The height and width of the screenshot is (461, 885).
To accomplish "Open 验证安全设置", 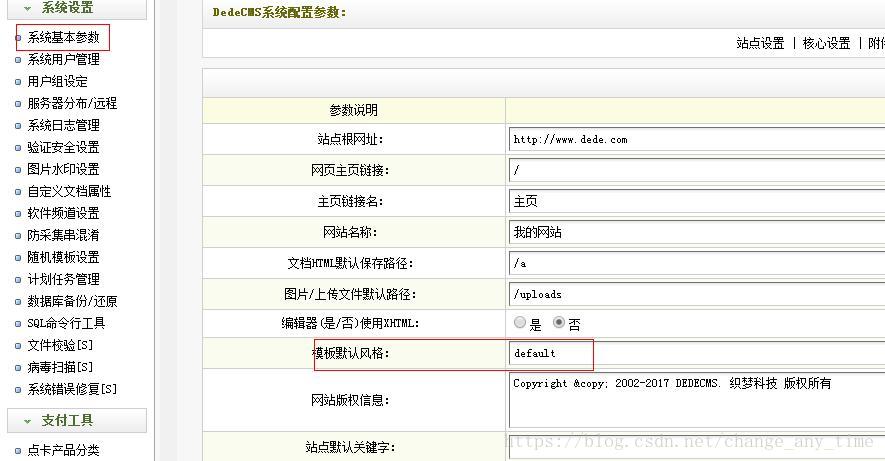I will (63, 147).
